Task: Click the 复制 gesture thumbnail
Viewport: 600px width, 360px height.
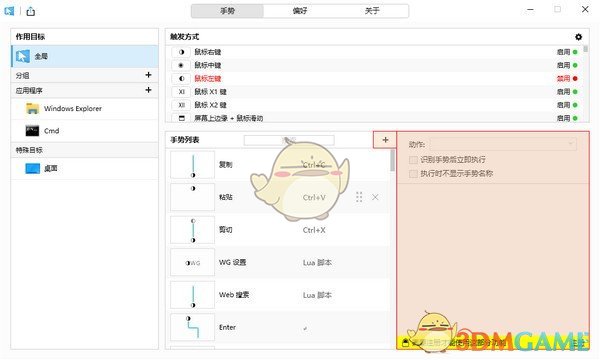Action: point(192,165)
